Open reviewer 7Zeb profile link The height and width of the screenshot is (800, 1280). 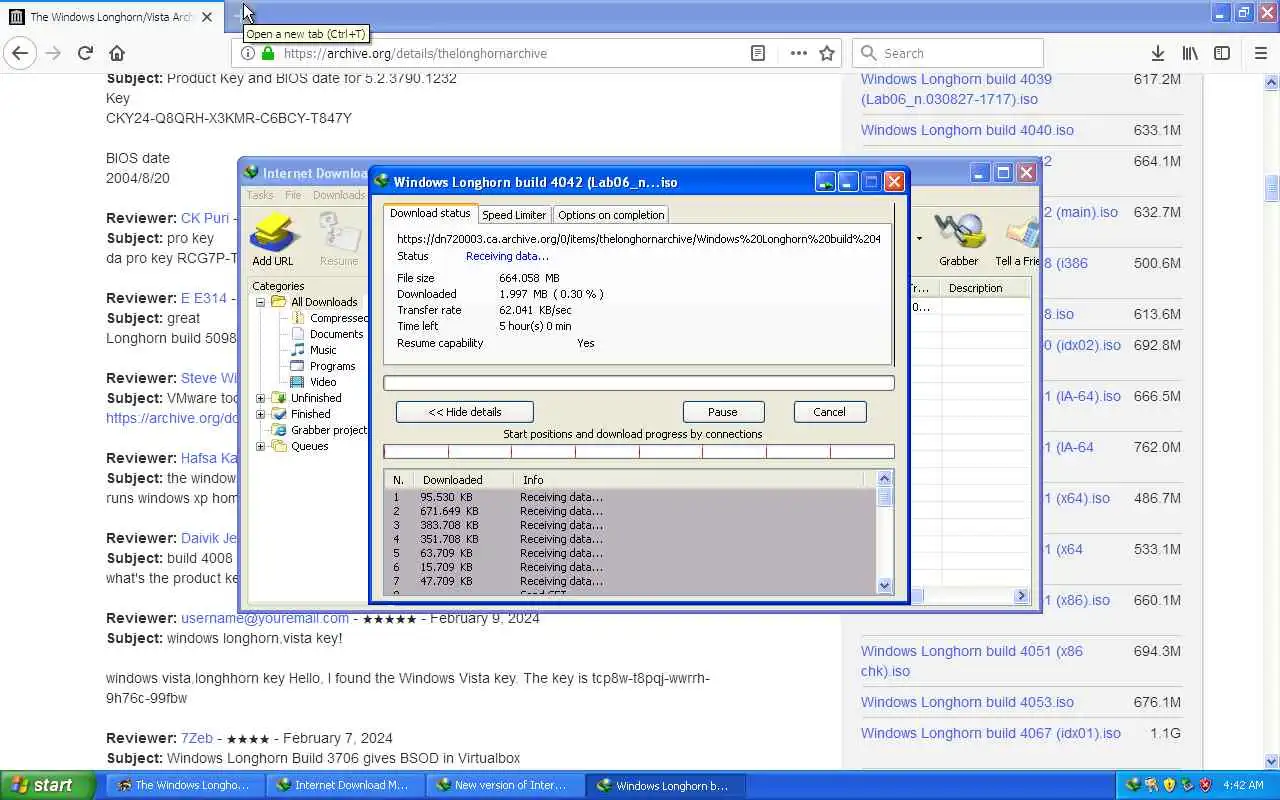pyautogui.click(x=197, y=738)
